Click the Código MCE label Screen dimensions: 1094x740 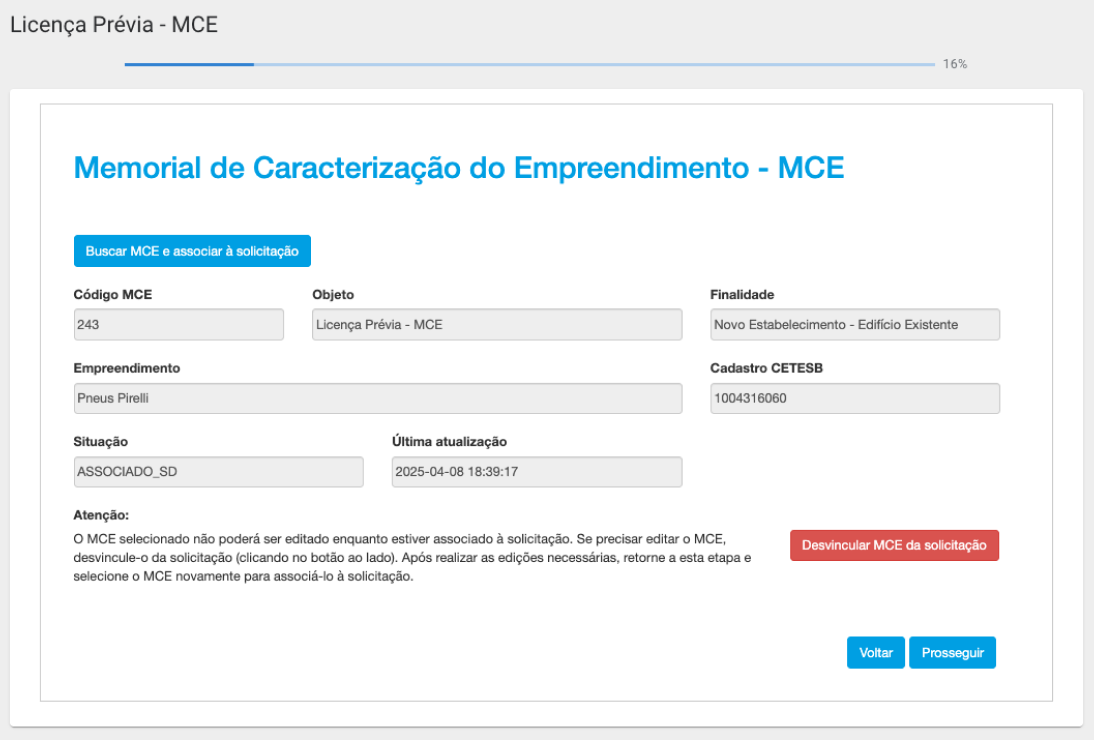112,294
